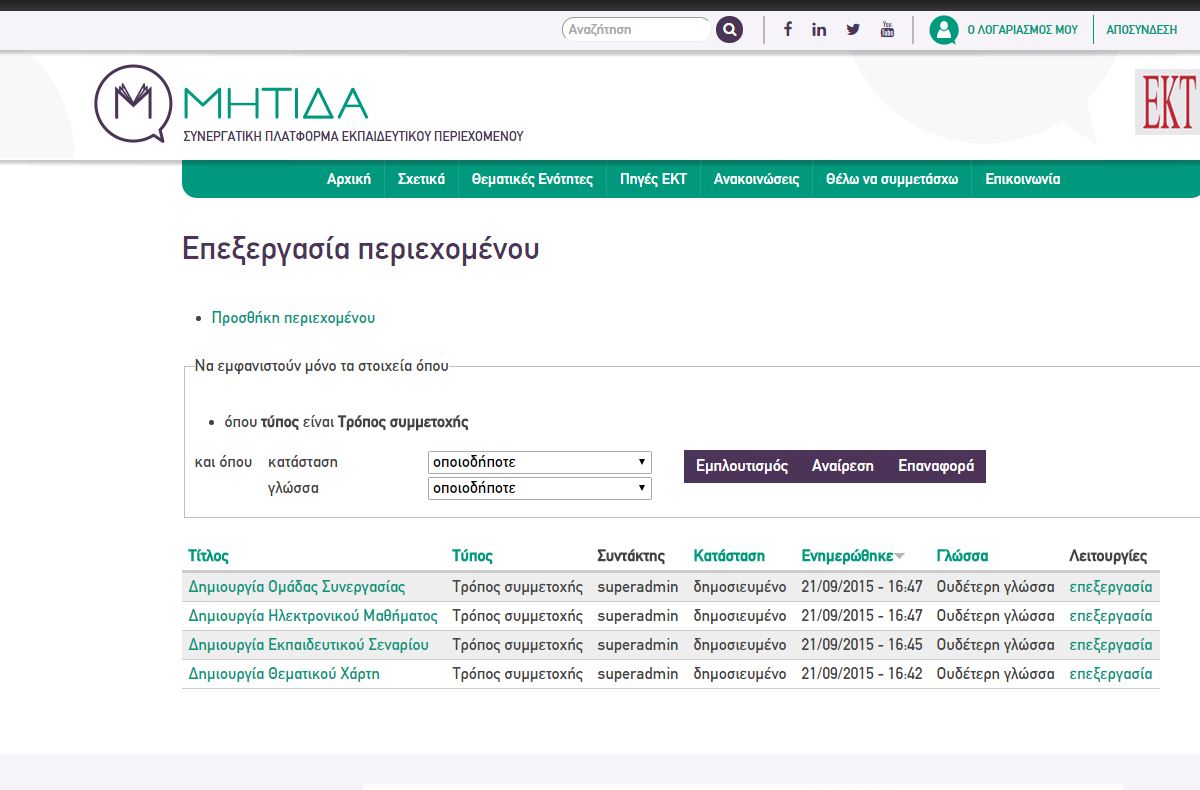
Task: Focus the Αναζήτηση search field
Action: pos(634,30)
